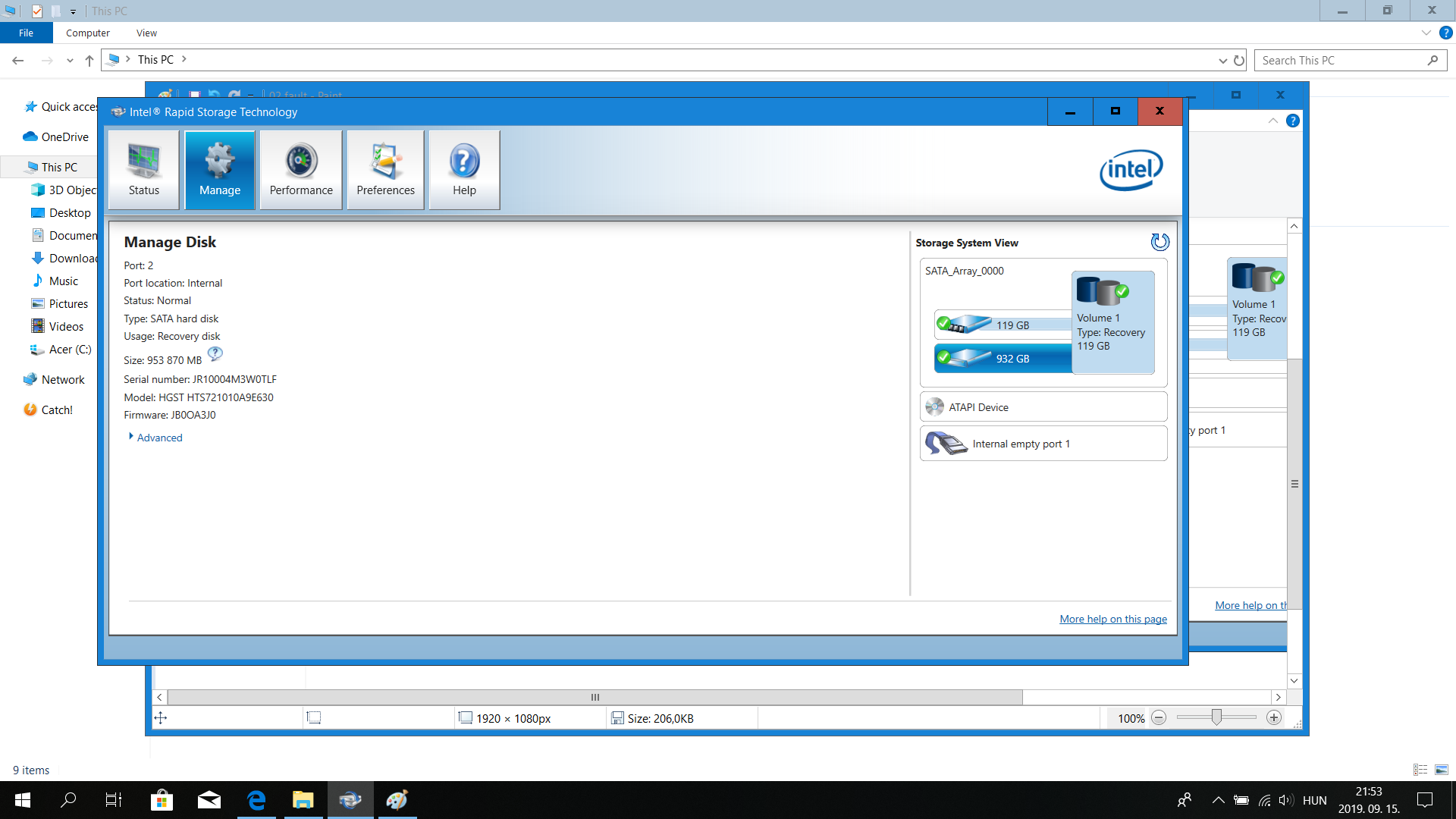1456x819 pixels.
Task: Open Explorer help question mark
Action: [x=1446, y=33]
